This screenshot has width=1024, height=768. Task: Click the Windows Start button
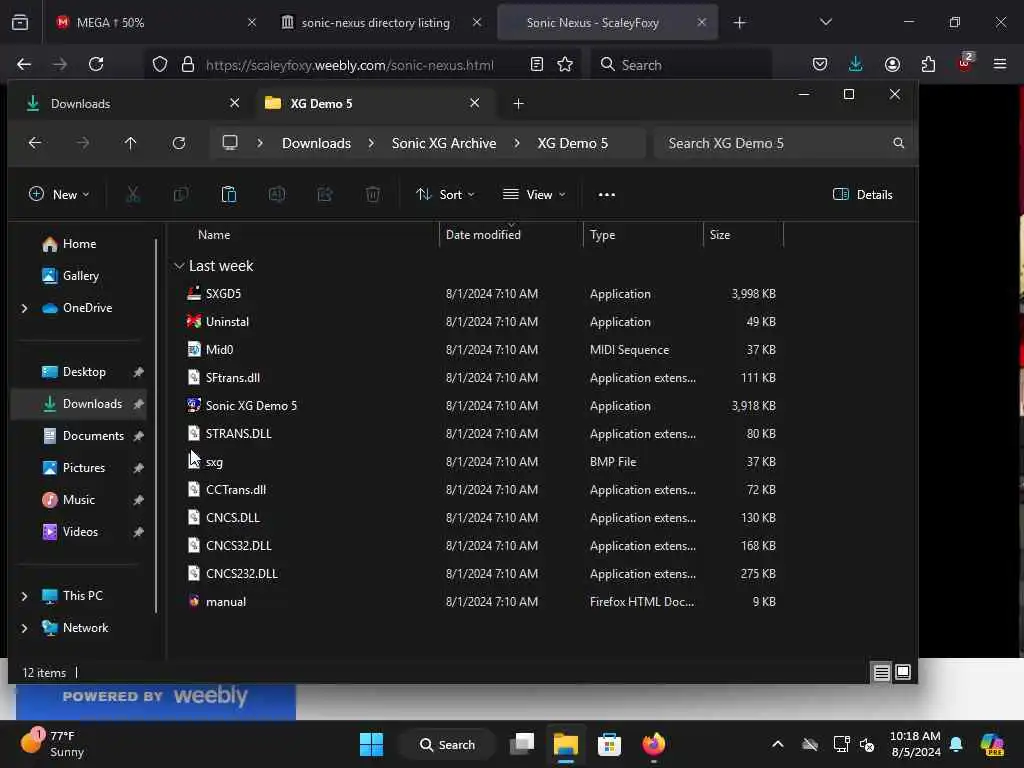[372, 744]
